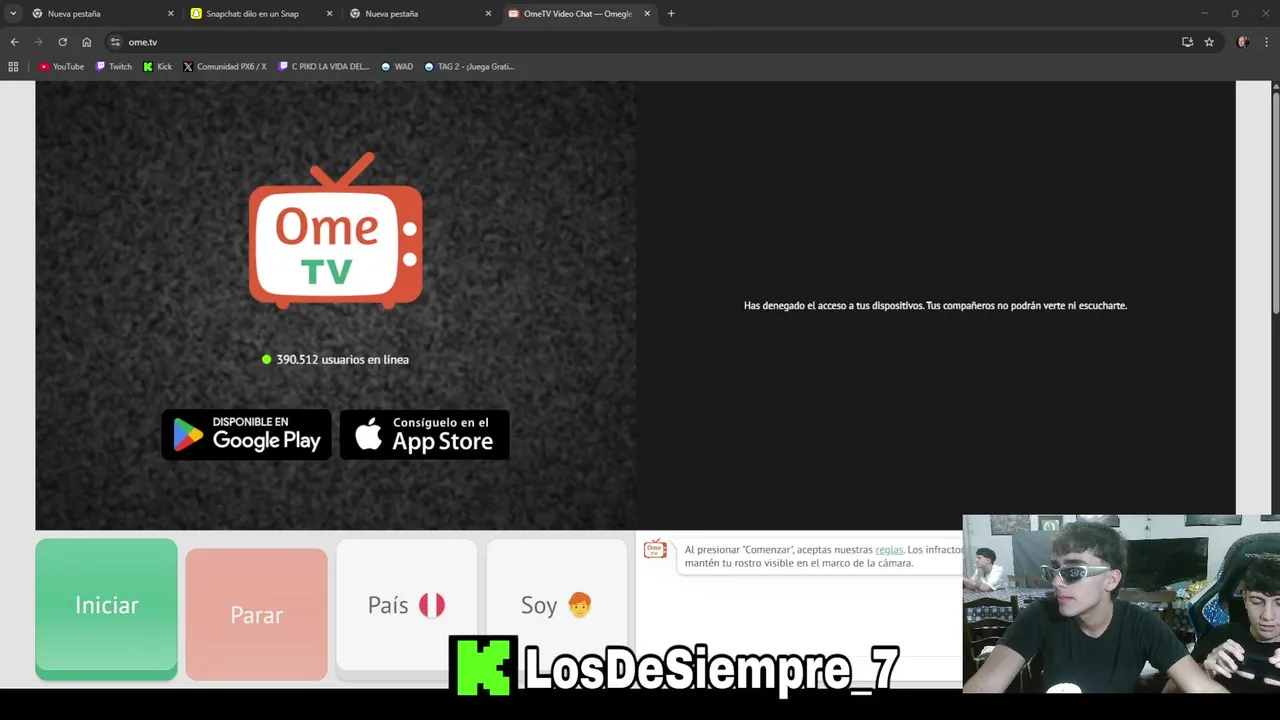This screenshot has height=720, width=1280.
Task: Click the OmeTV television logo
Action: 335,231
